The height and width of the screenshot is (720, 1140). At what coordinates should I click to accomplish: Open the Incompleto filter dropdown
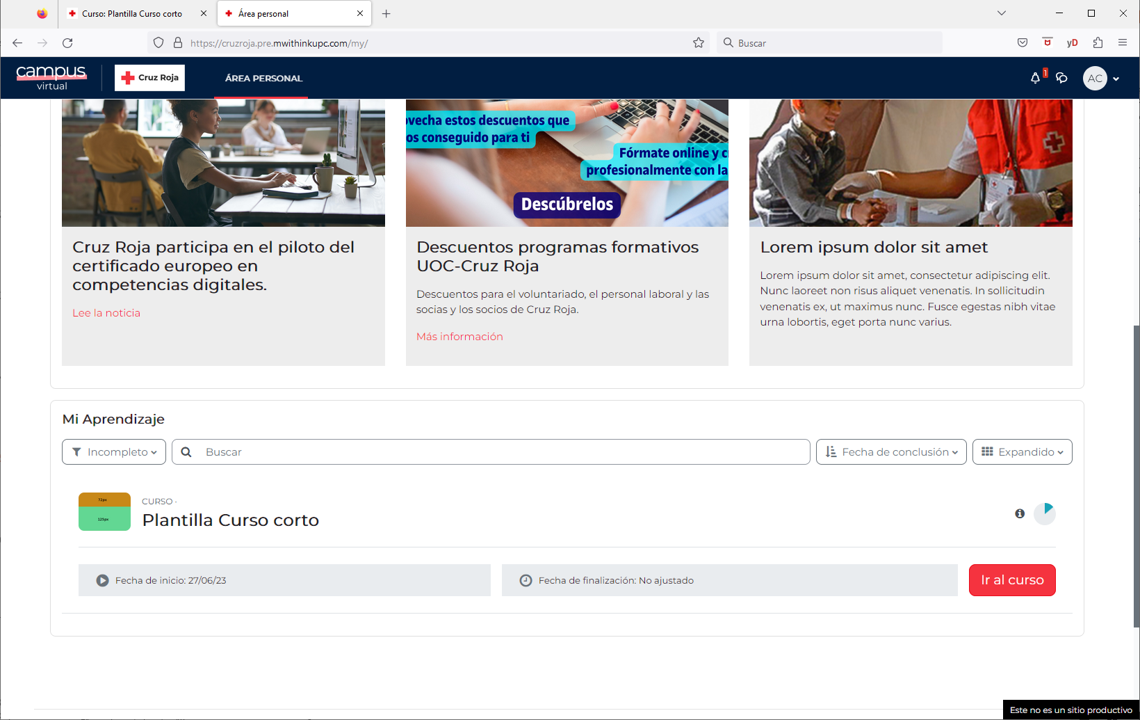tap(113, 451)
